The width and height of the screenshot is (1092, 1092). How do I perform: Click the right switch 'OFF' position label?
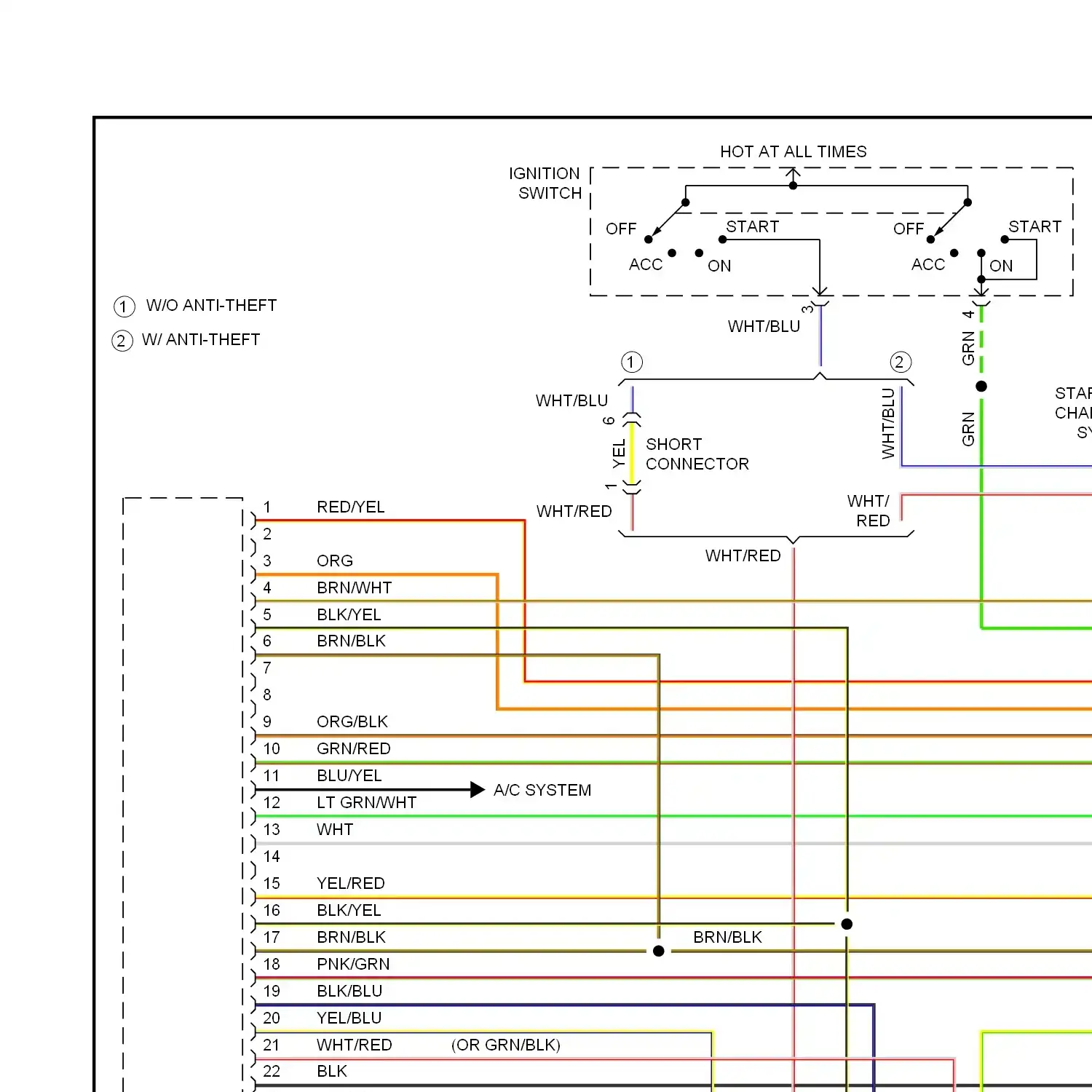[x=909, y=229]
